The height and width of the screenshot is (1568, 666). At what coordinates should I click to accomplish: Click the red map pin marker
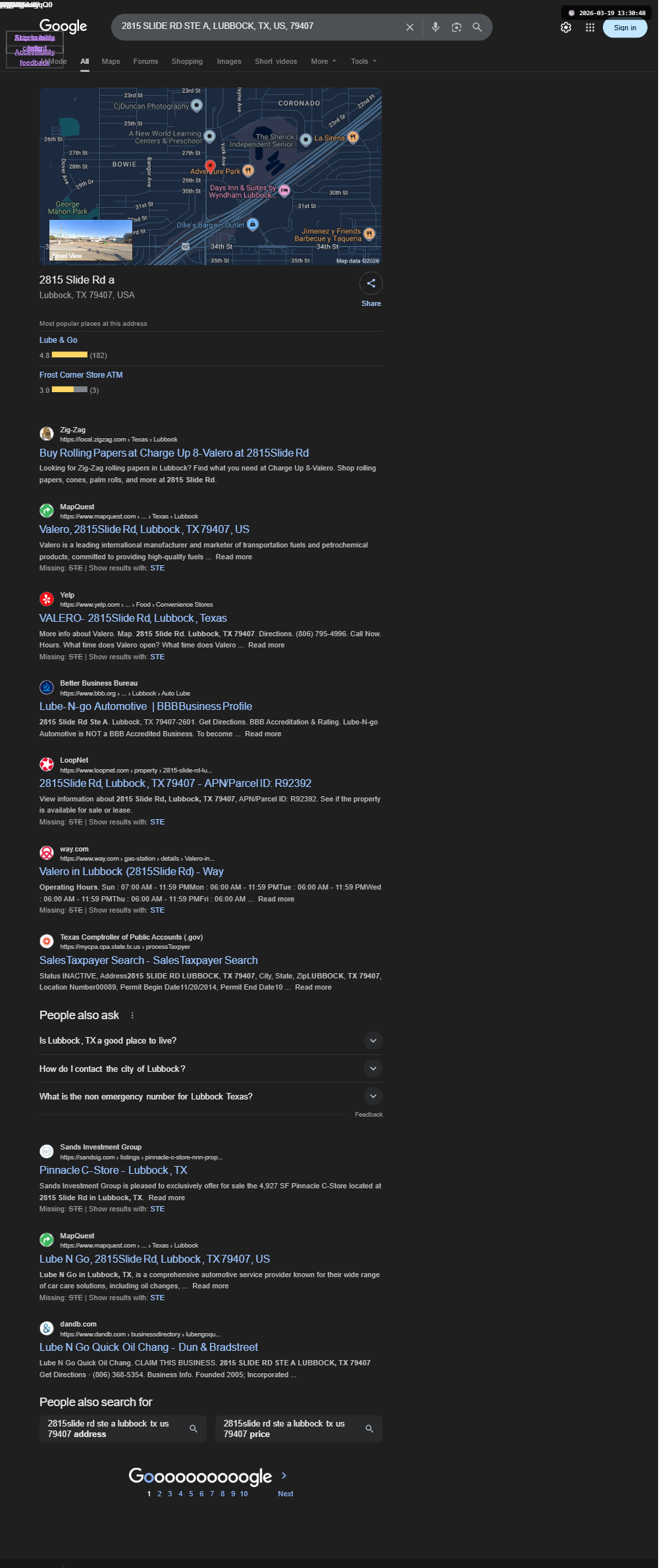pyautogui.click(x=210, y=166)
